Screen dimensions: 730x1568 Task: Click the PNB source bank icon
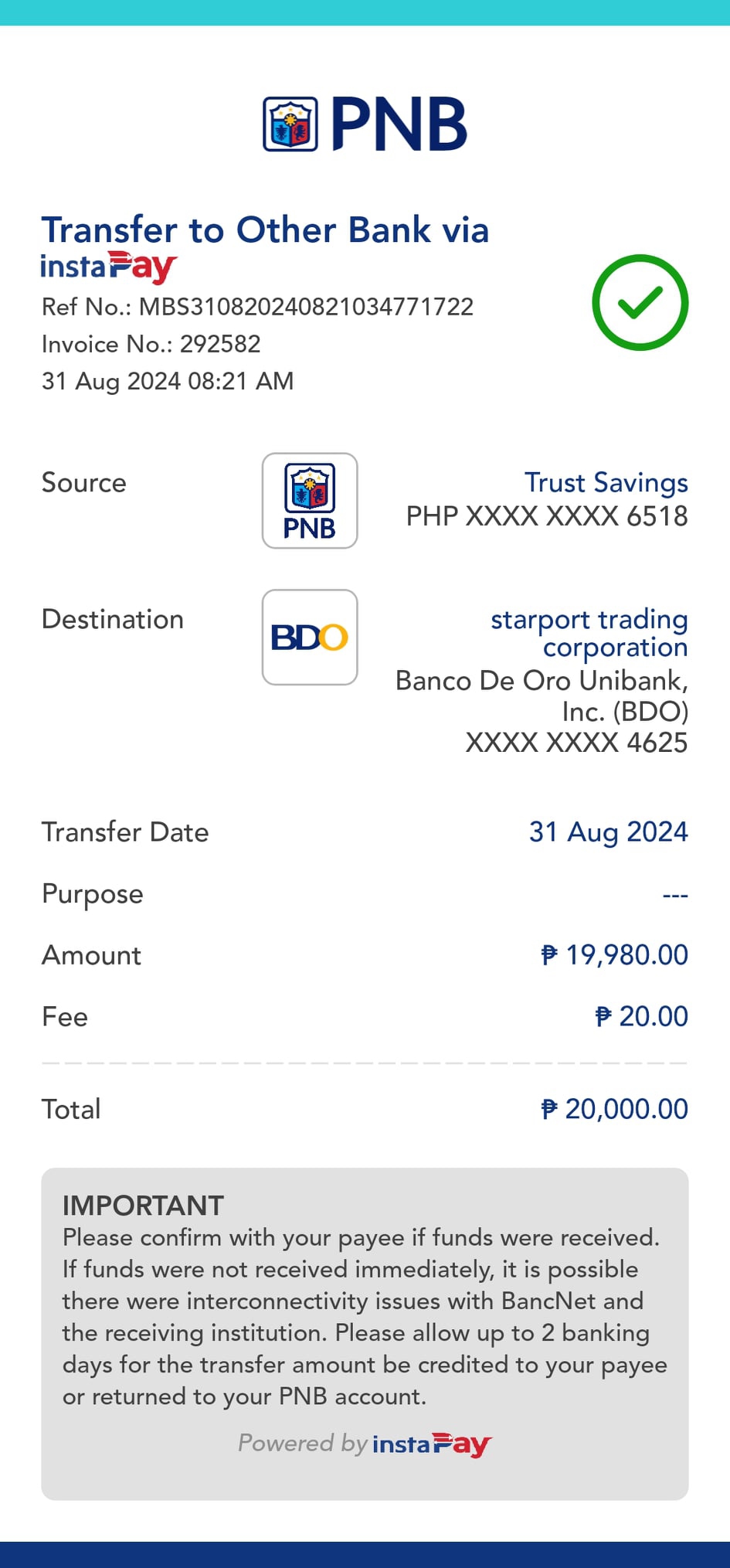[x=310, y=501]
